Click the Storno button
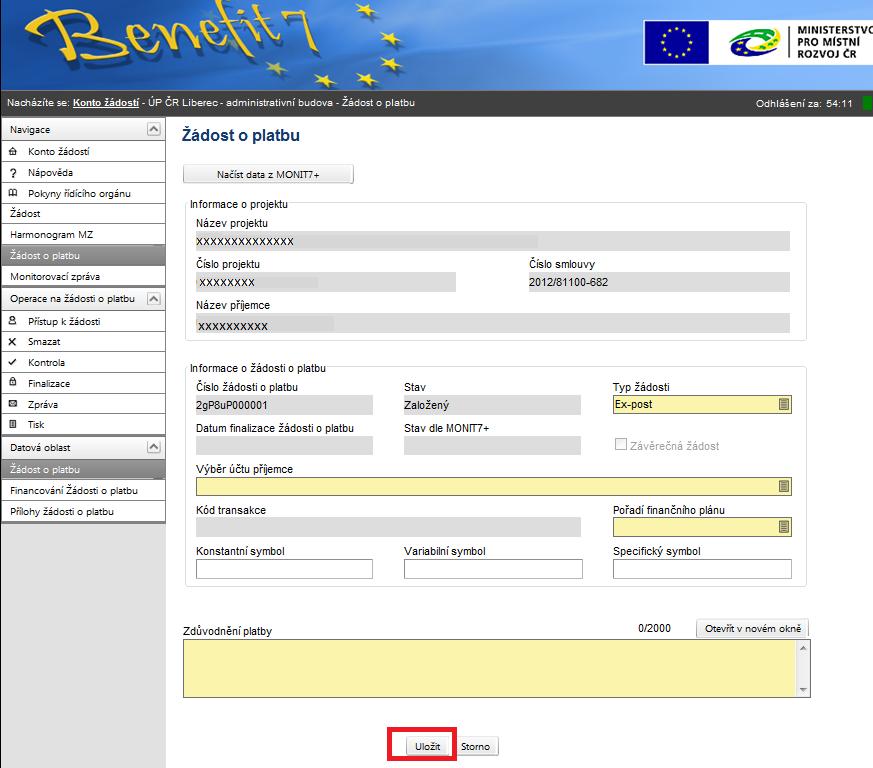 click(x=475, y=746)
